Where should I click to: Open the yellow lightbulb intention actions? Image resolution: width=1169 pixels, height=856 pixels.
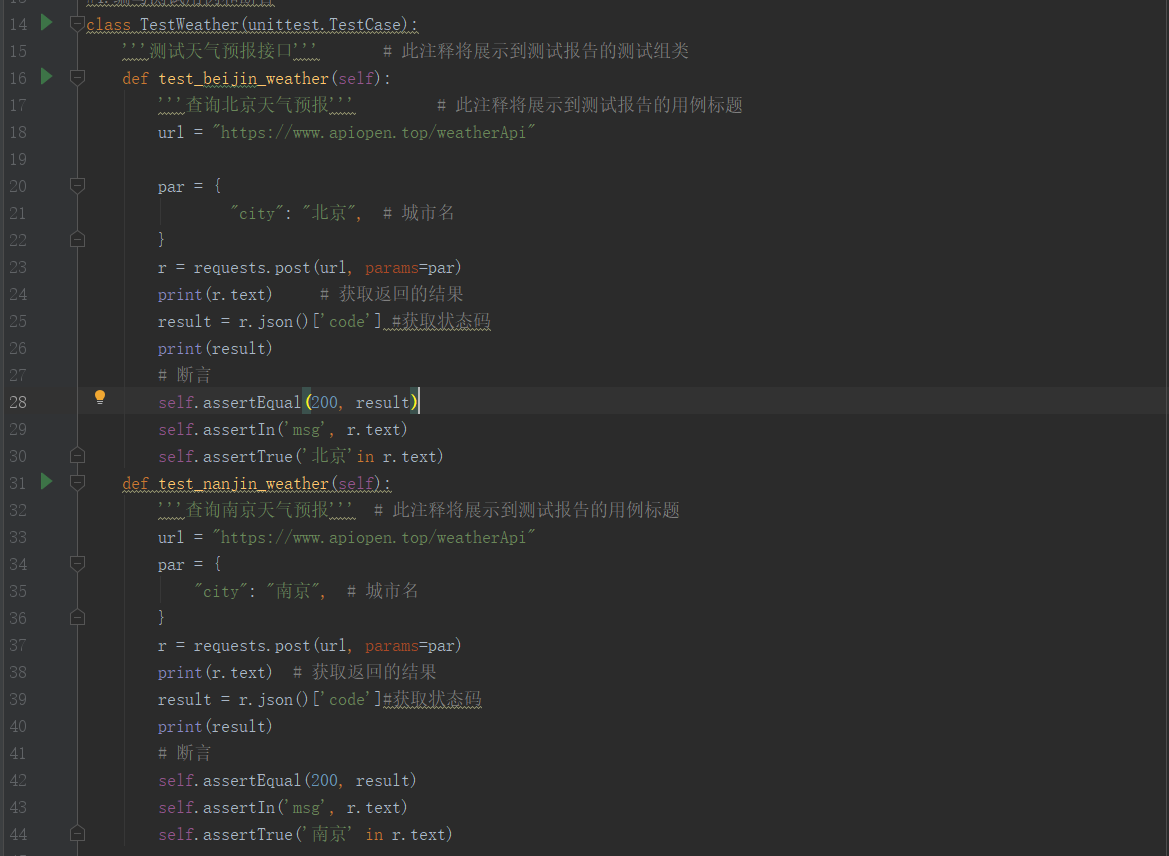[x=100, y=397]
